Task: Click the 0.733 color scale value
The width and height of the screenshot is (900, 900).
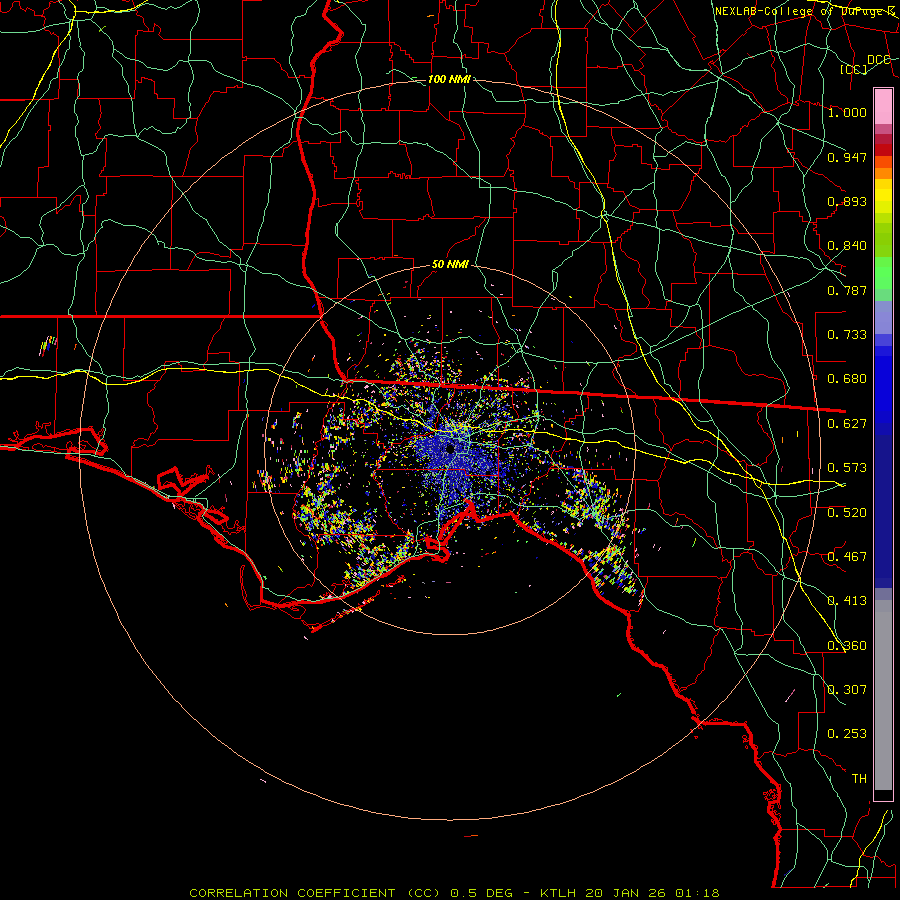Action: (847, 335)
